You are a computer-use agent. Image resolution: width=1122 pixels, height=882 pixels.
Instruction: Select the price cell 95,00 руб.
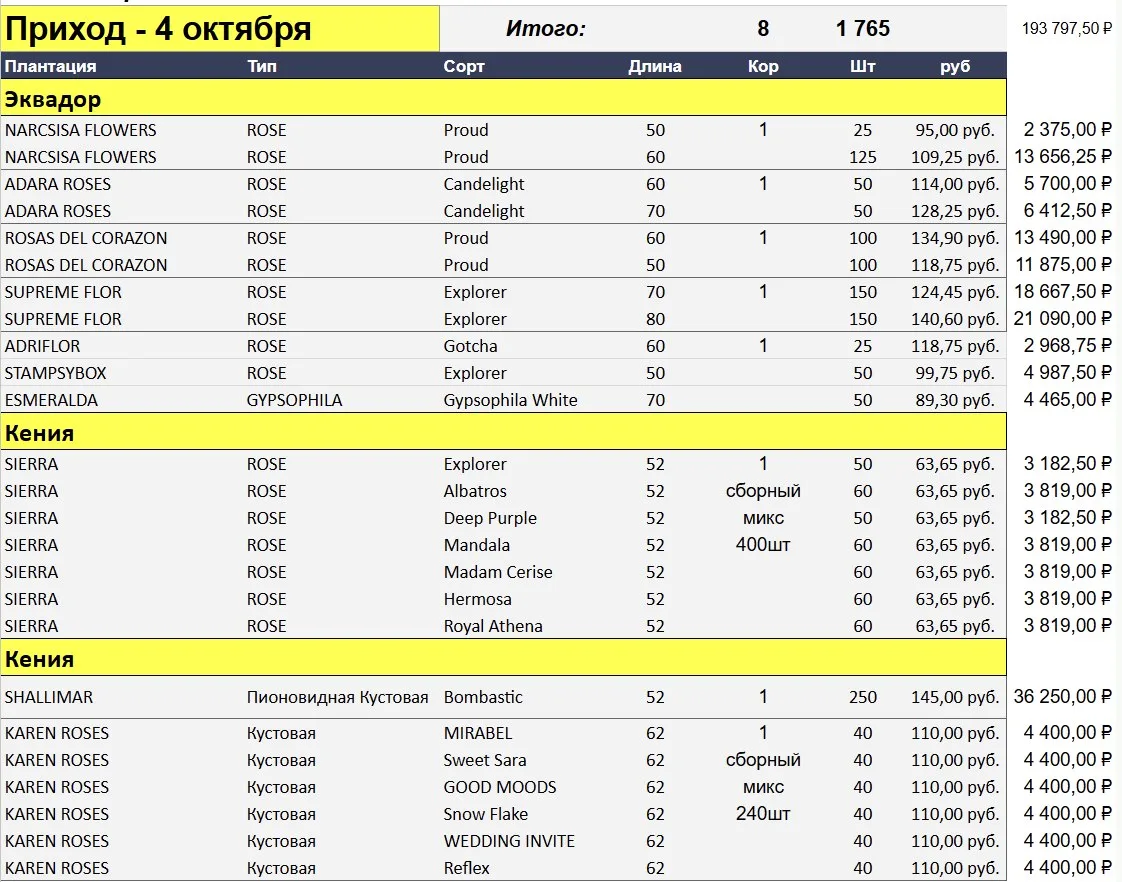coord(955,131)
